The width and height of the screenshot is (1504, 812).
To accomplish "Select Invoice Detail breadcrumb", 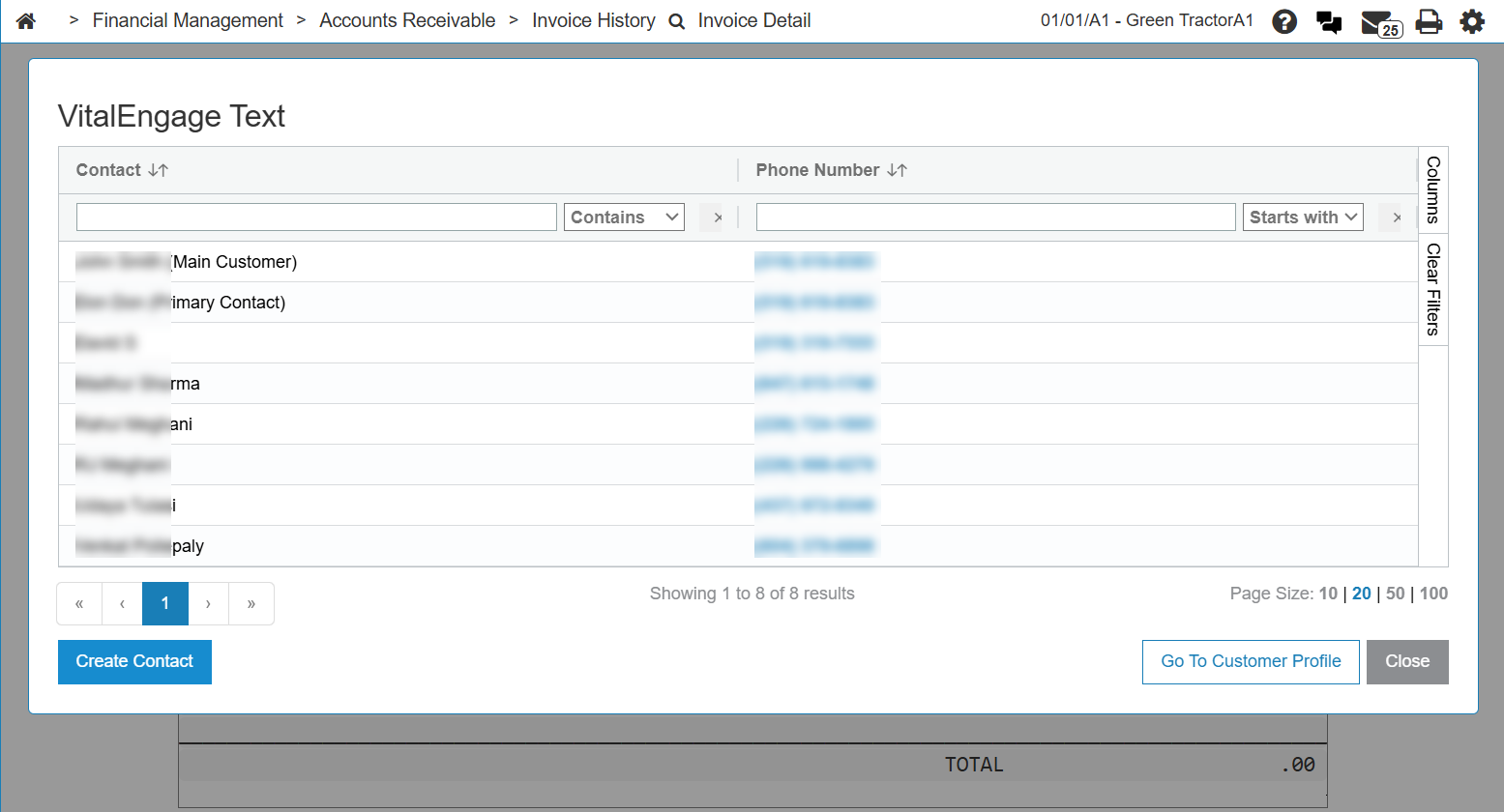I will 754,20.
